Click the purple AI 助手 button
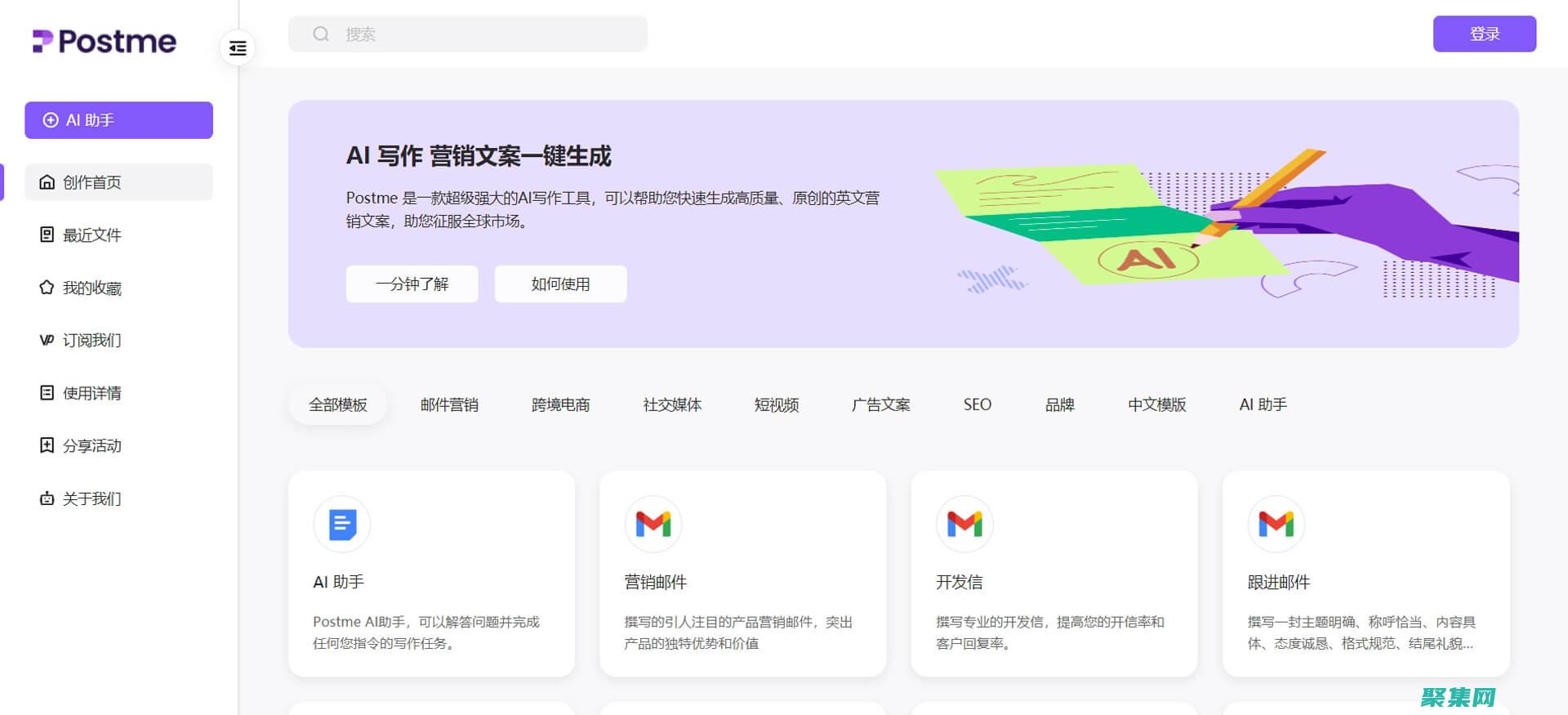 point(118,120)
